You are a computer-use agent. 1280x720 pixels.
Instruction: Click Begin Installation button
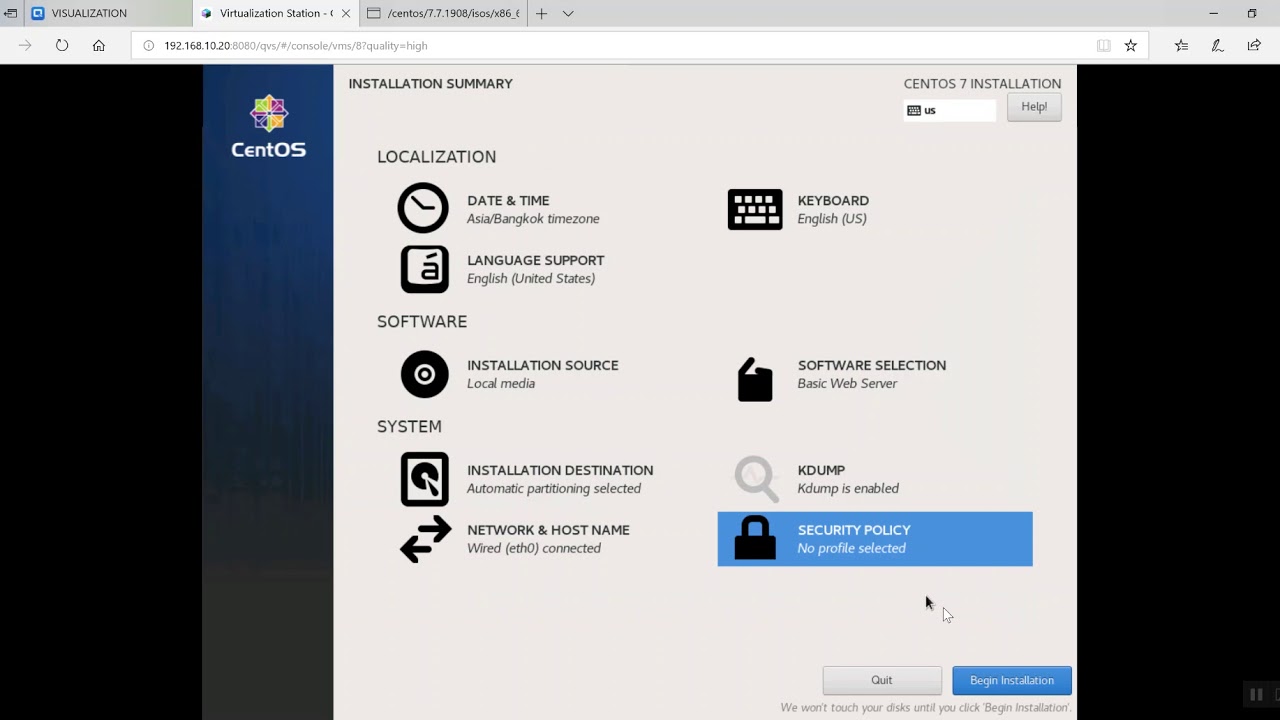(x=1012, y=680)
